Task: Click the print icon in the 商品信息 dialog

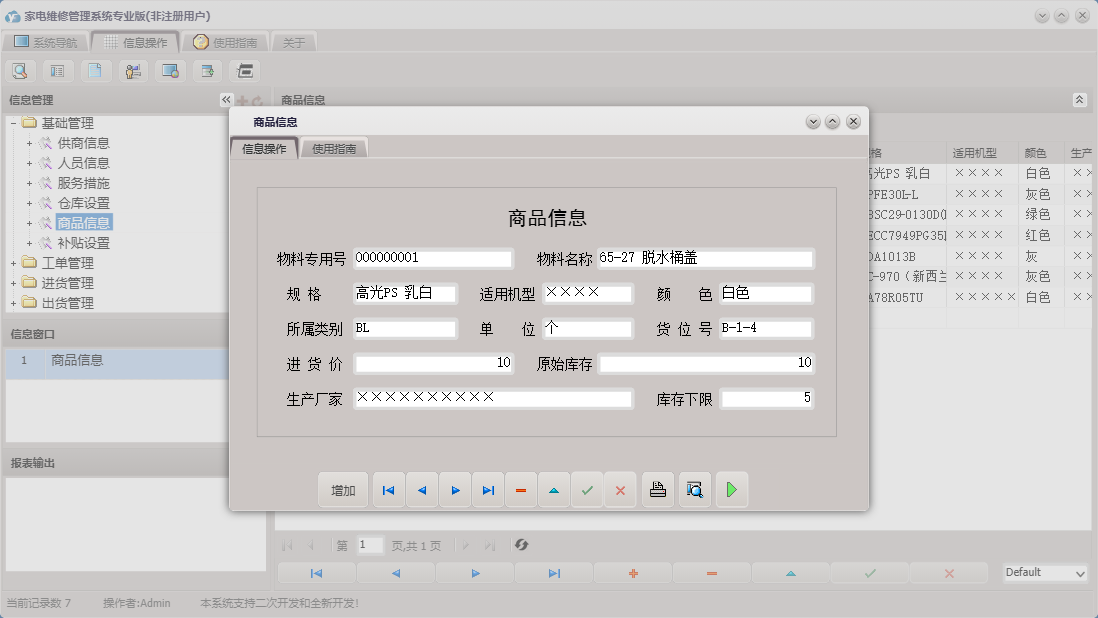Action: pyautogui.click(x=657, y=489)
